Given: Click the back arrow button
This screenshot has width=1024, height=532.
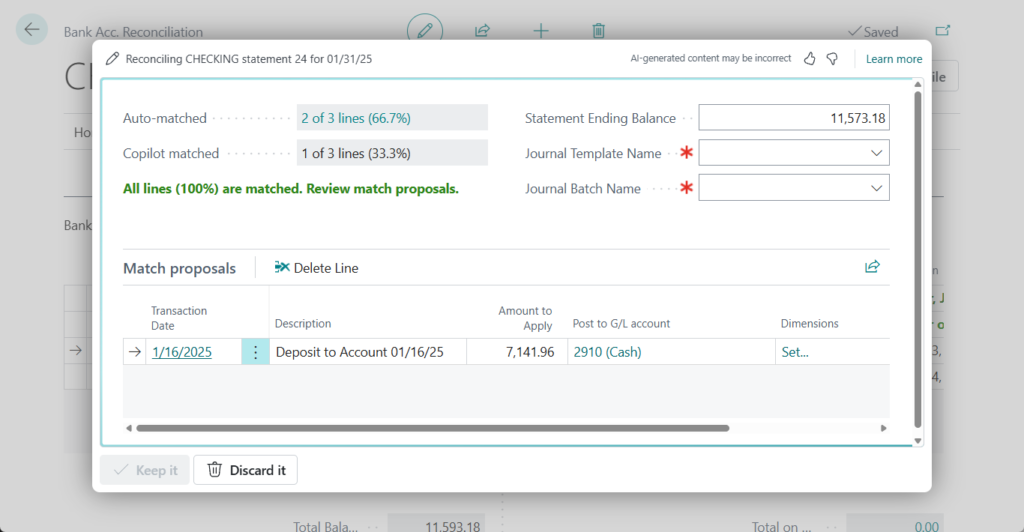Looking at the screenshot, I should [32, 30].
